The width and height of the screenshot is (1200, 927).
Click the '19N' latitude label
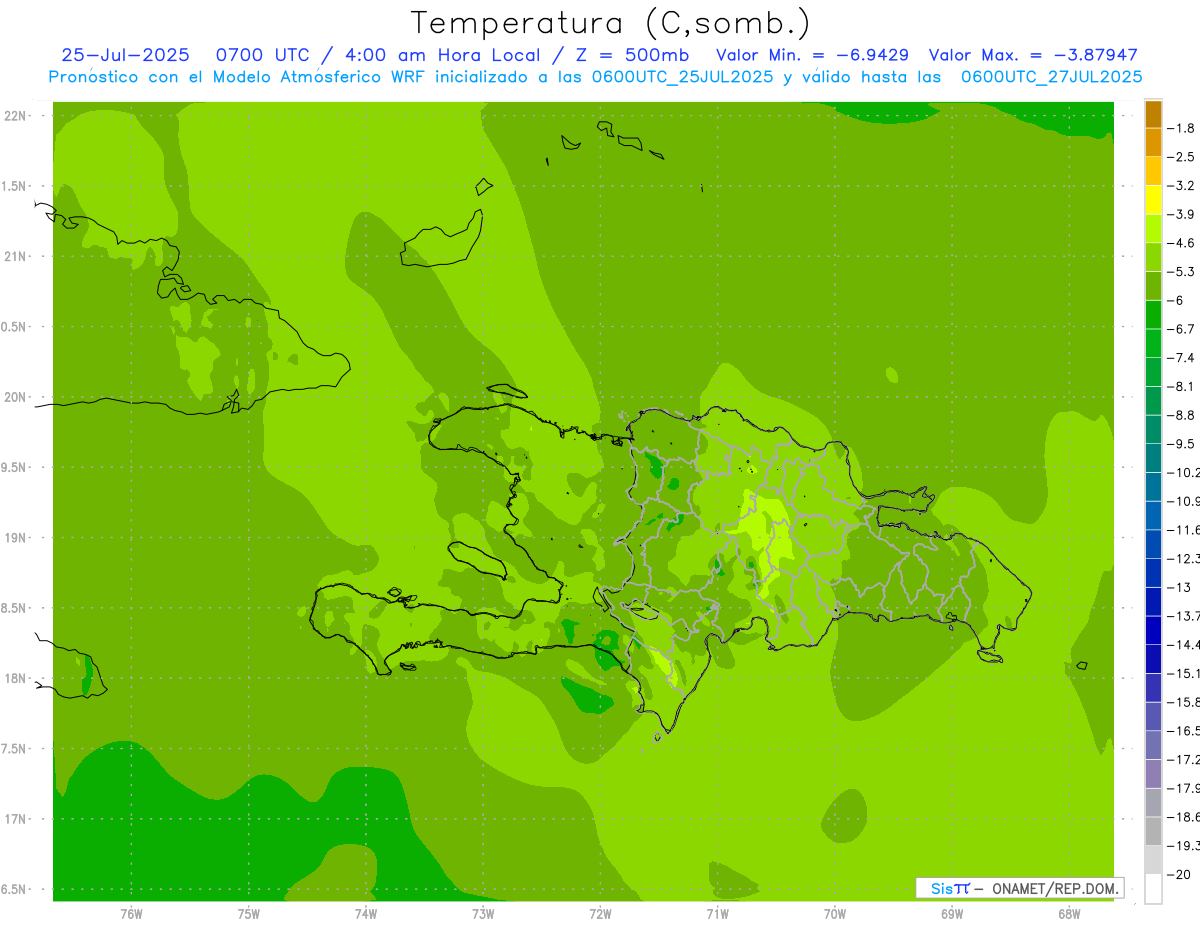(17, 537)
